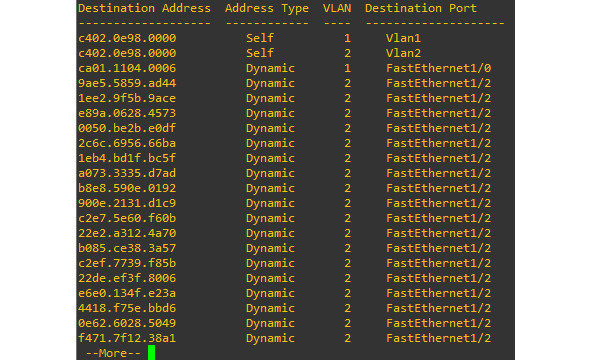Select the ca01.1104.0006 MAC address entry
The image size is (591, 360).
[127, 68]
